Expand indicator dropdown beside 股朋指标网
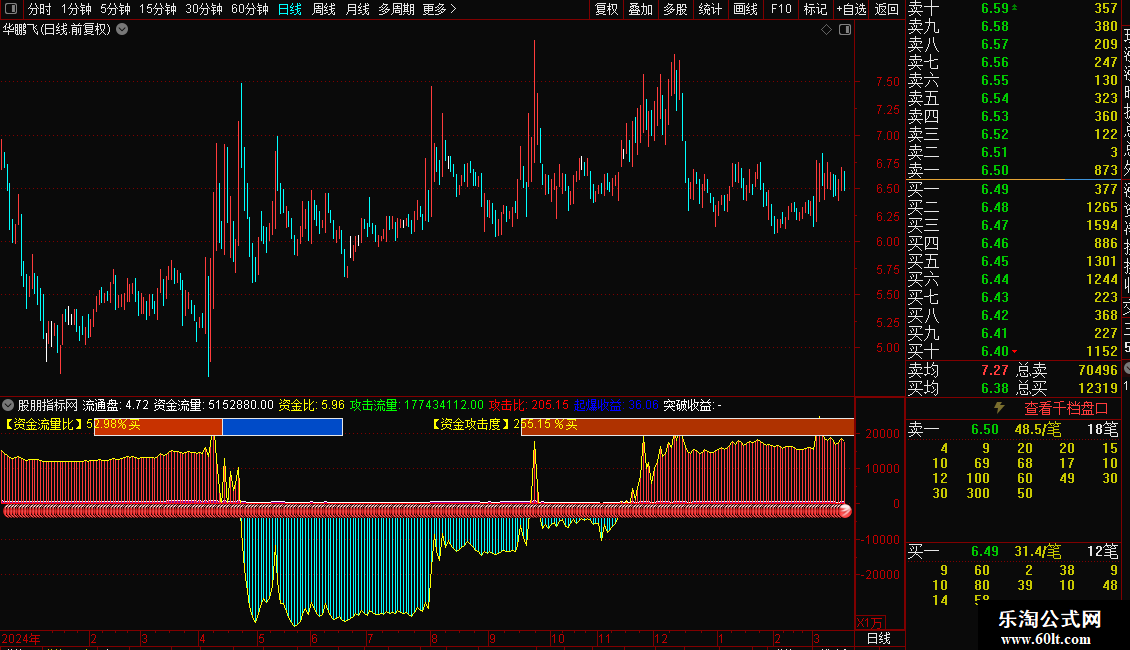Screen dimensions: 1130x650 tap(8, 405)
